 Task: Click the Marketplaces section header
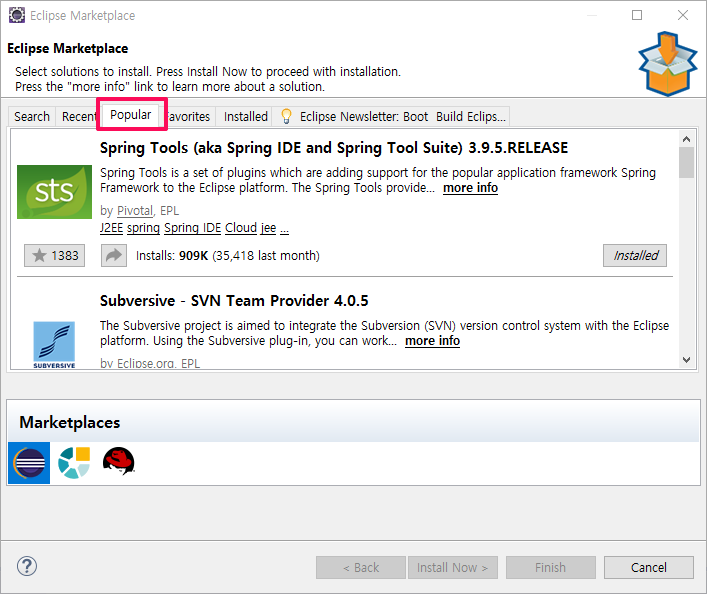point(354,422)
